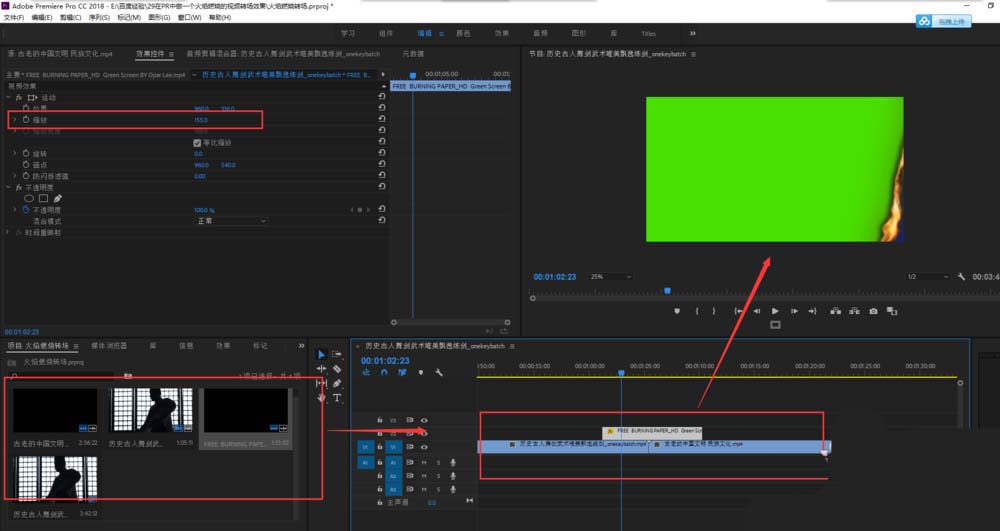This screenshot has height=531, width=1000.
Task: Lock the V3 track
Action: (x=379, y=420)
